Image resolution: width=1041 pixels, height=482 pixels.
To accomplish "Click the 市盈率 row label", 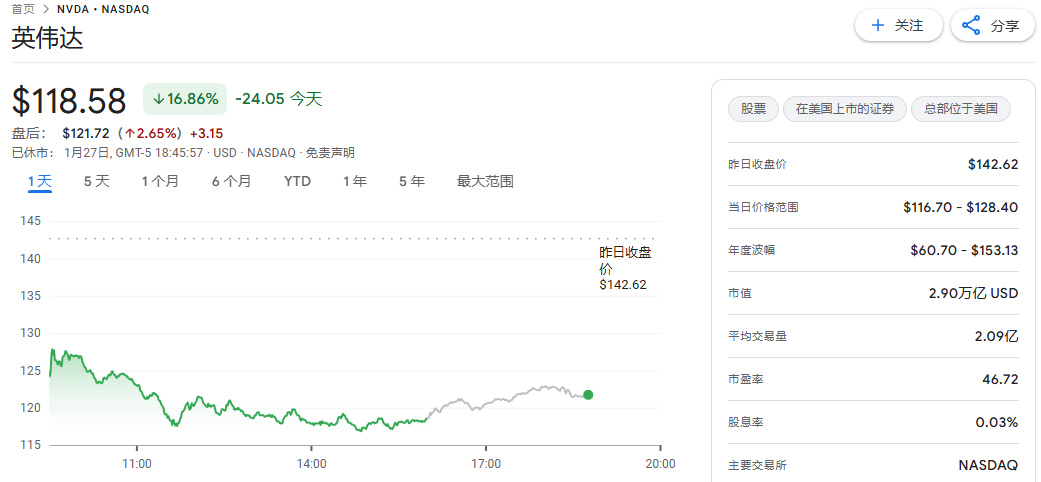I will pyautogui.click(x=746, y=379).
